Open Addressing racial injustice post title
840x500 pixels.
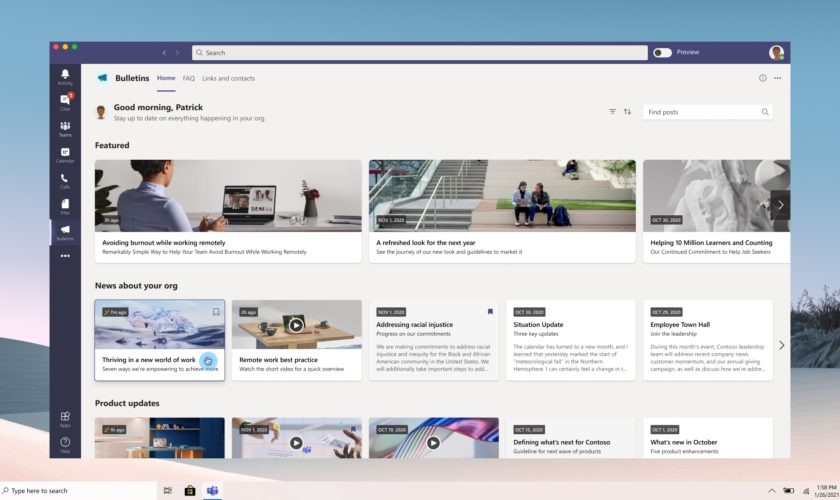coord(414,325)
